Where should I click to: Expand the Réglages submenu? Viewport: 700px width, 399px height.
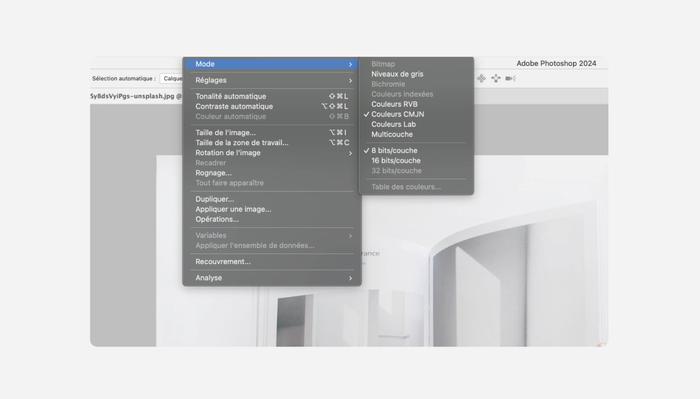(271, 80)
